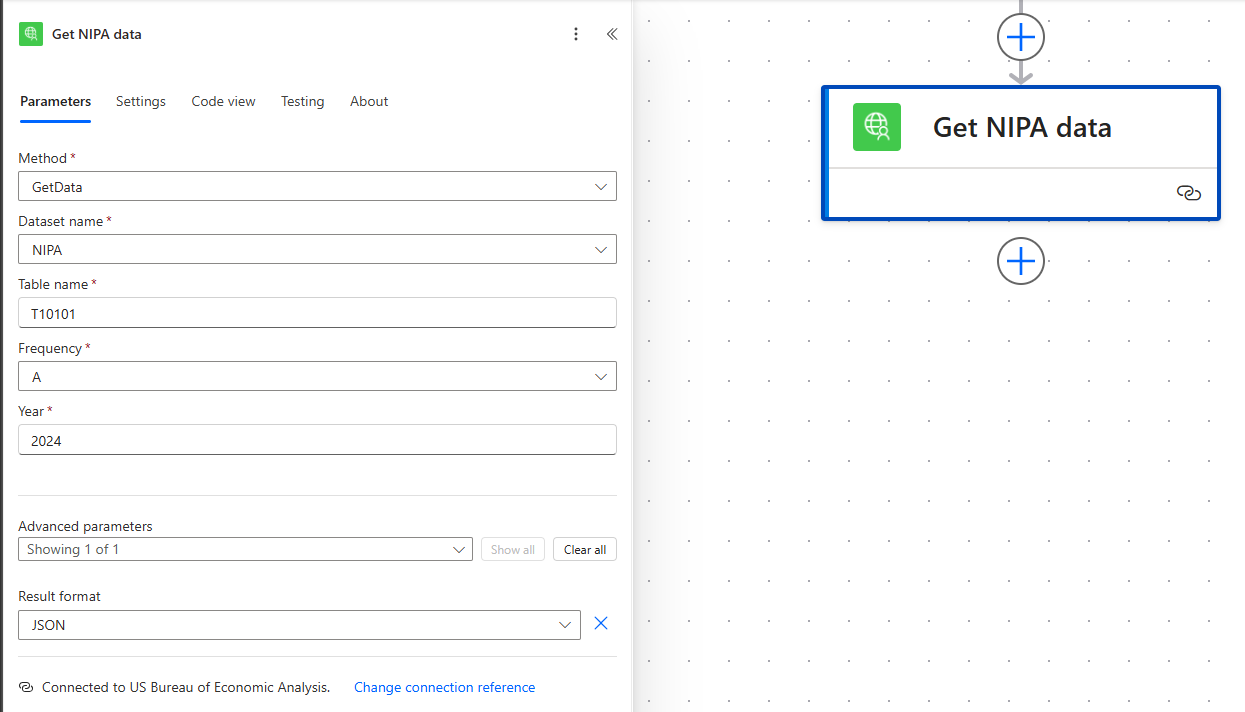Expand the Method dropdown
1245x712 pixels.
point(317,186)
